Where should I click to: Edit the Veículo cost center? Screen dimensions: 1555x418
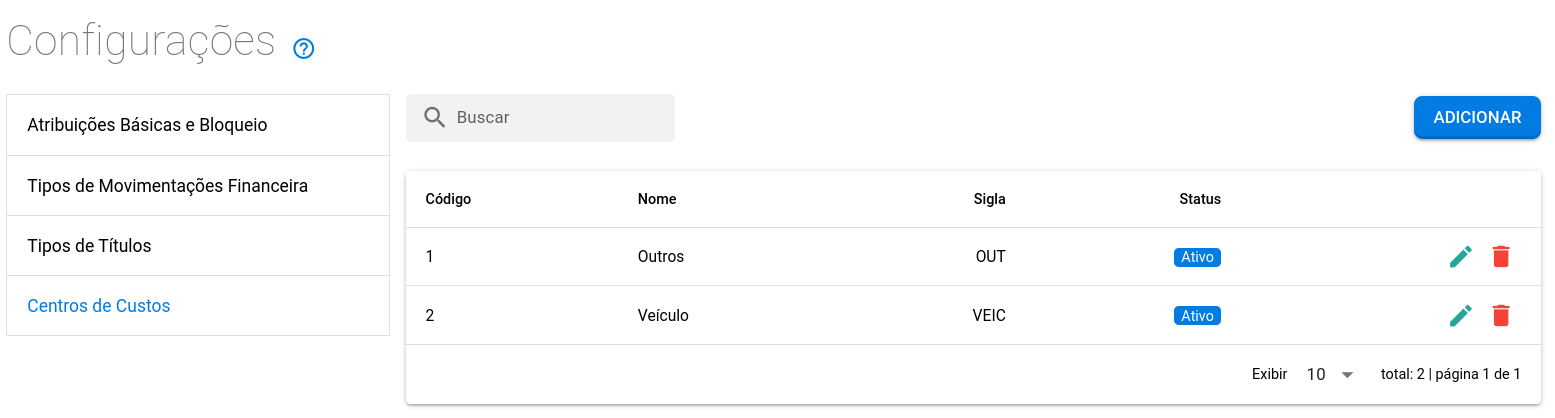point(1460,316)
